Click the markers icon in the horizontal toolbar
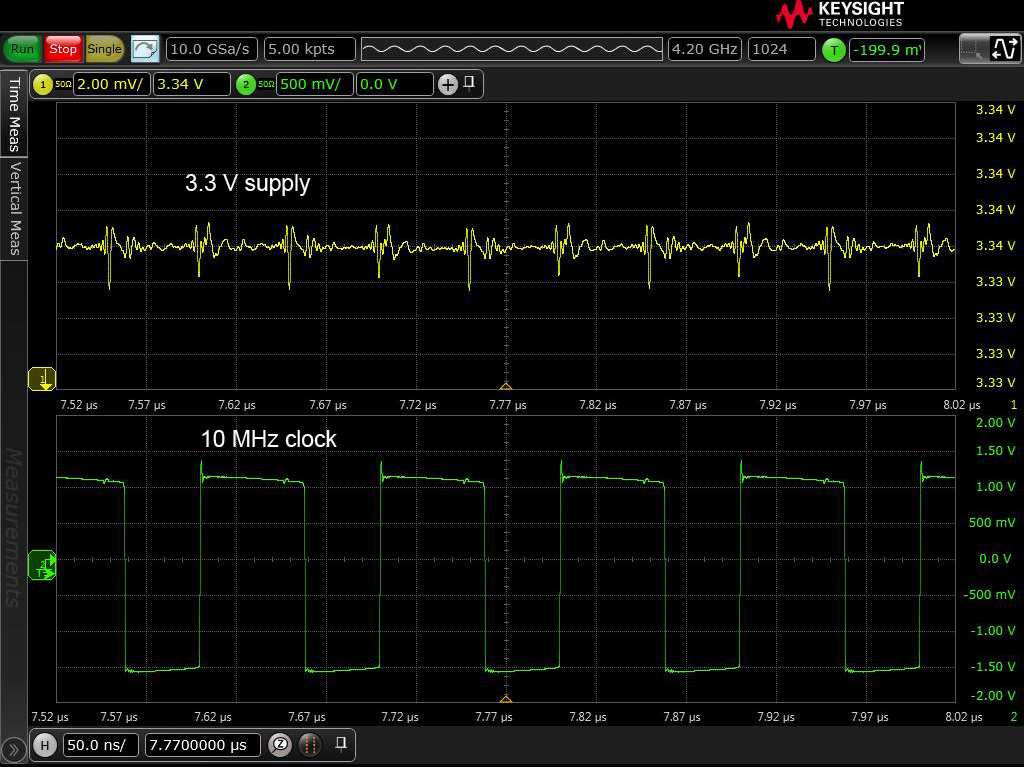Viewport: 1024px width, 767px height. (x=311, y=745)
